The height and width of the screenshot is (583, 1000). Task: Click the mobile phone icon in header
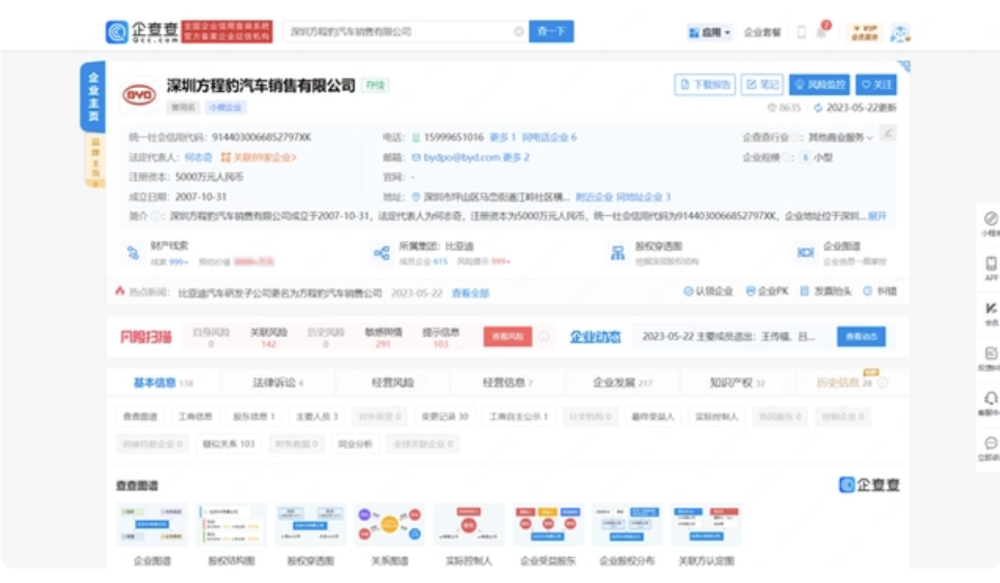[801, 32]
